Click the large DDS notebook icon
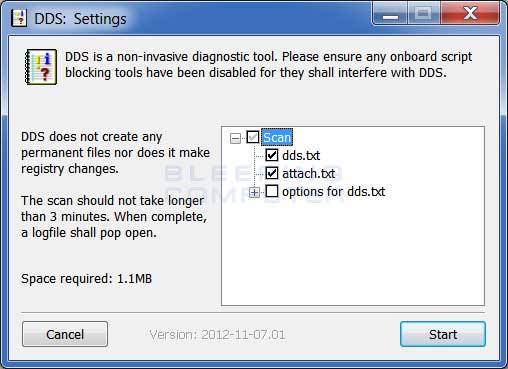The width and height of the screenshot is (508, 369). click(x=41, y=67)
